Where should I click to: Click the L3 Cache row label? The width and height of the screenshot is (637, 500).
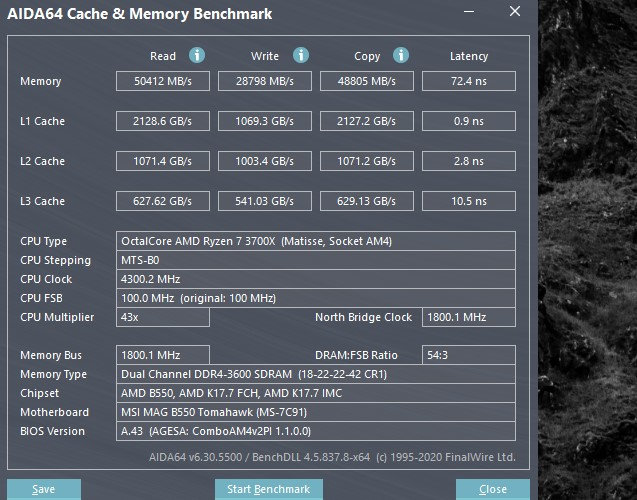[x=43, y=201]
